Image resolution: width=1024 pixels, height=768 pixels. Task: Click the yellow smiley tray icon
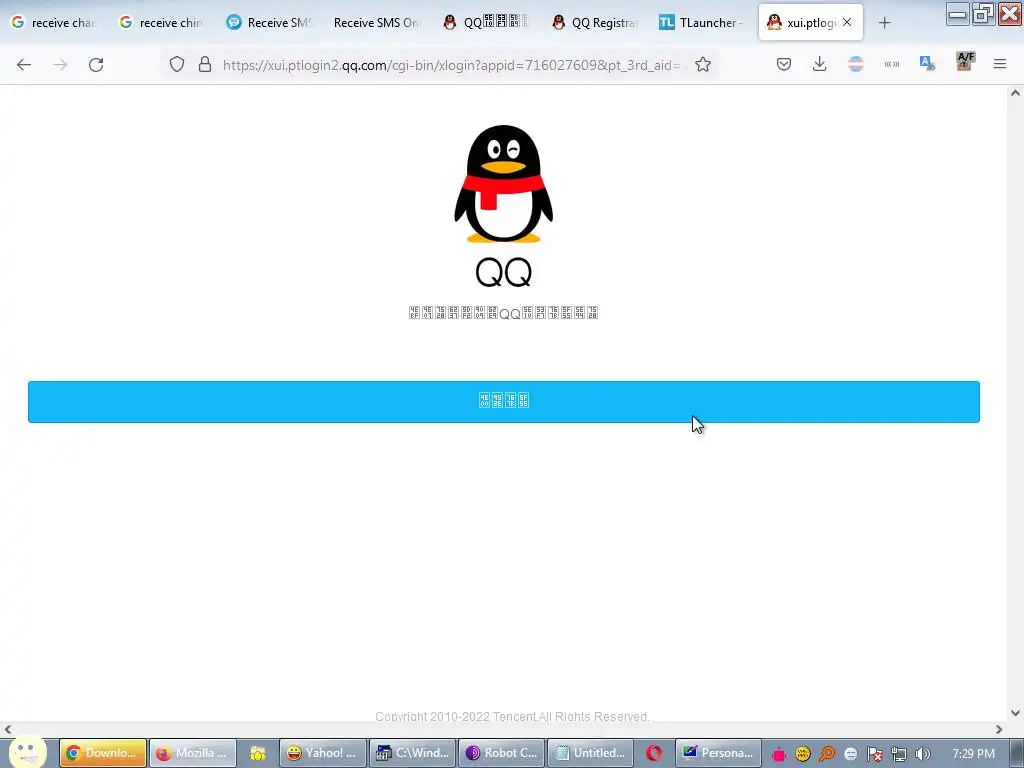coord(803,754)
